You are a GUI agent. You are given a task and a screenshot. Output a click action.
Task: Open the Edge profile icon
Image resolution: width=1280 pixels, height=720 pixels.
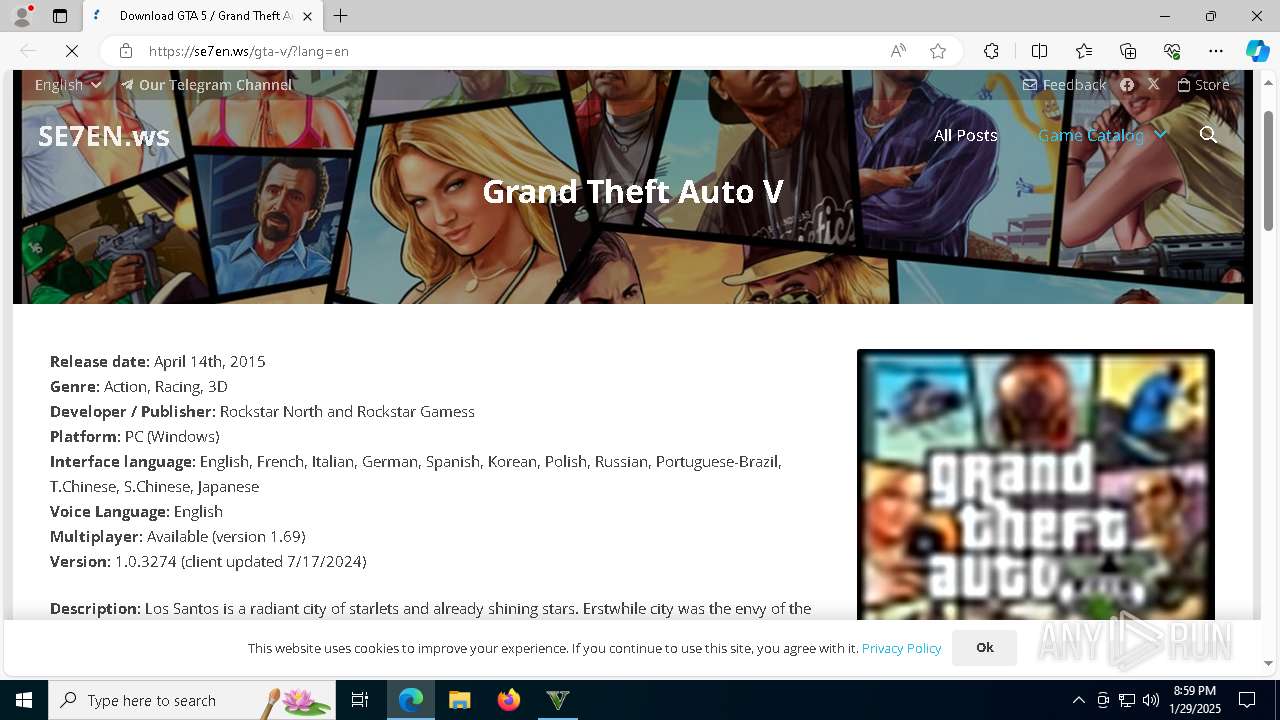pyautogui.click(x=22, y=16)
